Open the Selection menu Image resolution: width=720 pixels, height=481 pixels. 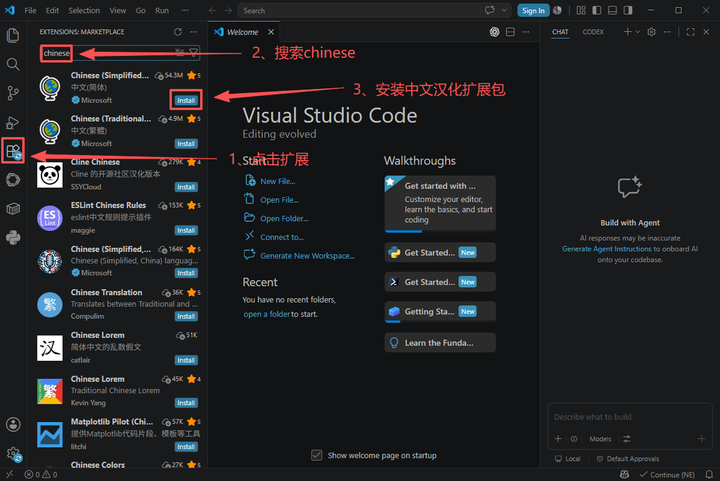pyautogui.click(x=84, y=10)
